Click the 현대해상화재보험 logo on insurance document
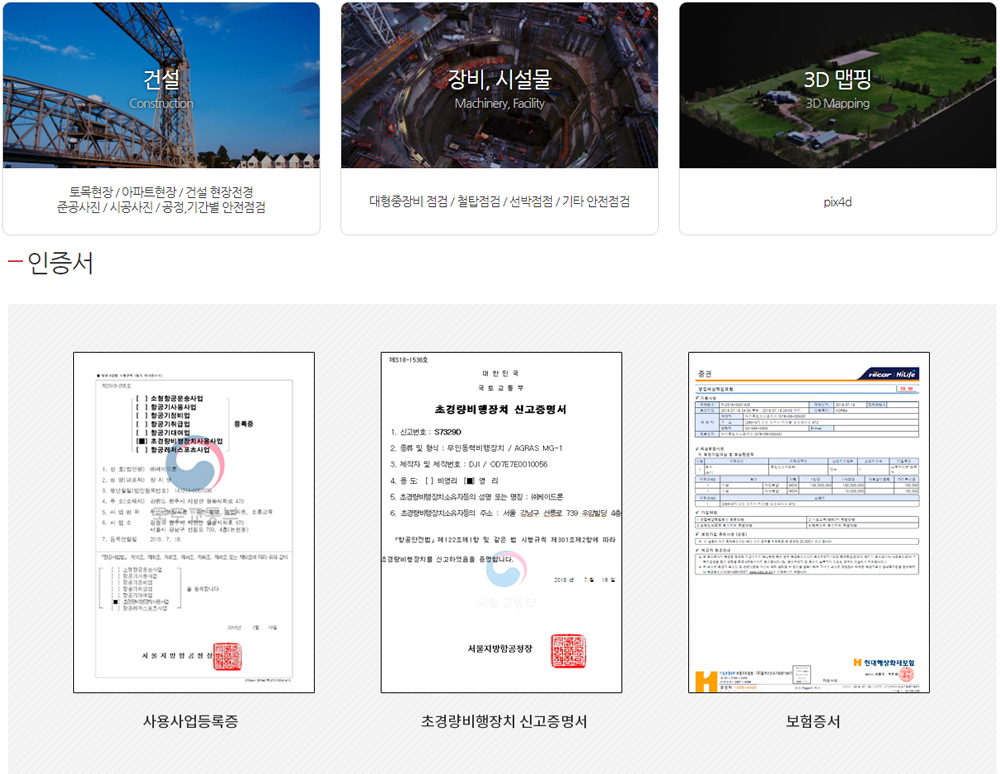This screenshot has width=1000, height=774. tap(882, 662)
